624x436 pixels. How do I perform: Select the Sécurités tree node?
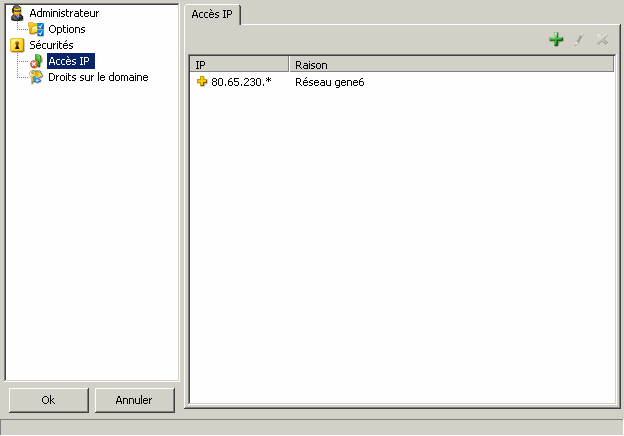(51, 45)
